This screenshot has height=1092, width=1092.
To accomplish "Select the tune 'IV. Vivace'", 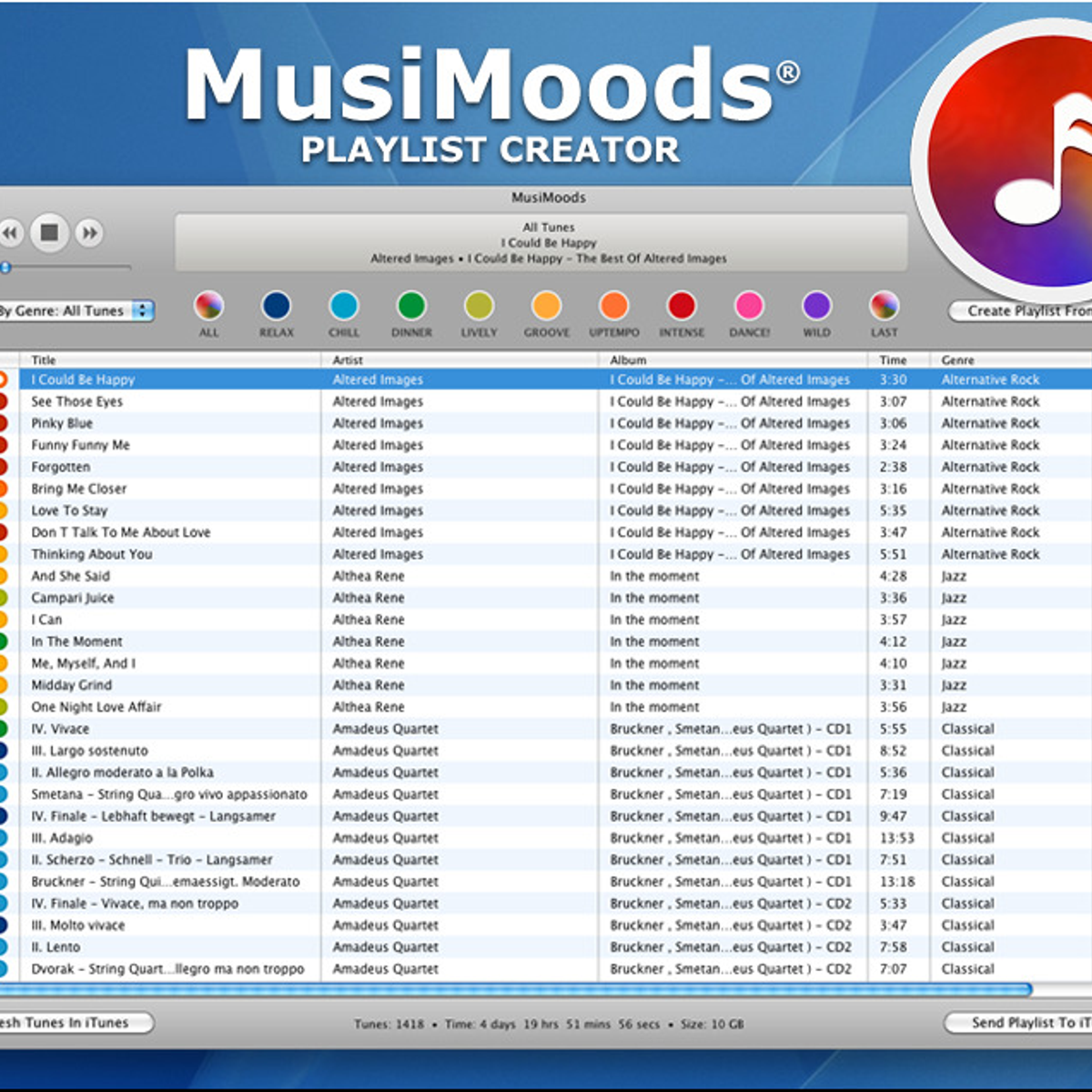I will [546, 729].
